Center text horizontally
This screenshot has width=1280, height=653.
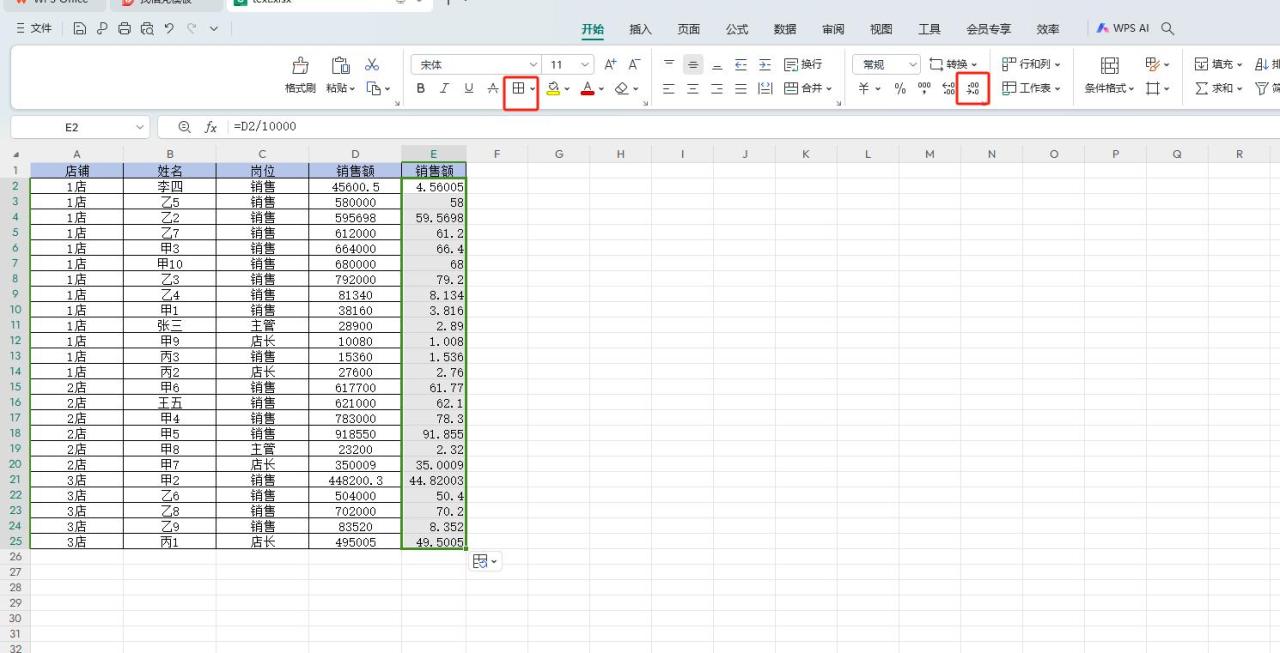pyautogui.click(x=693, y=88)
